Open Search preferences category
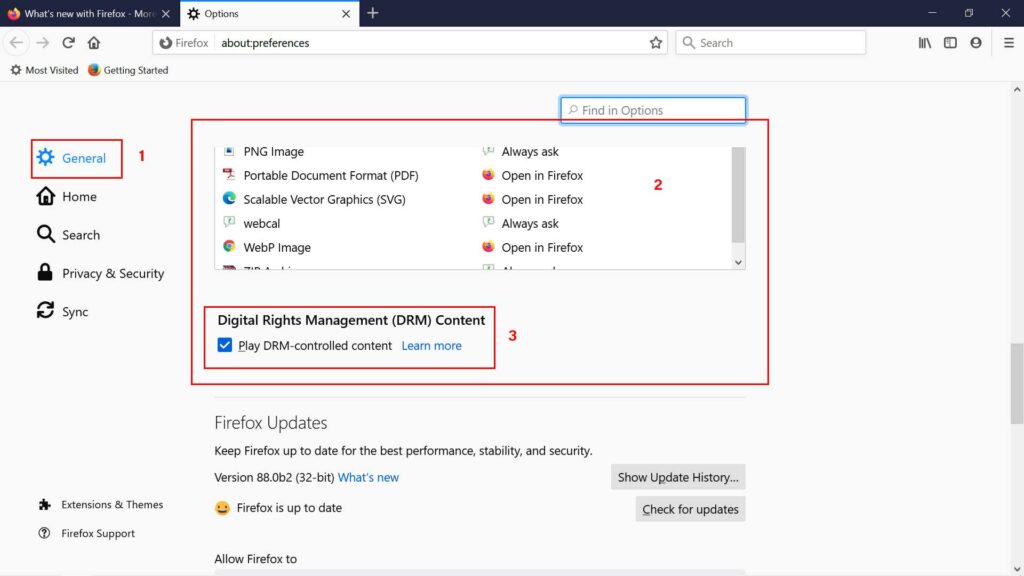 tap(69, 235)
